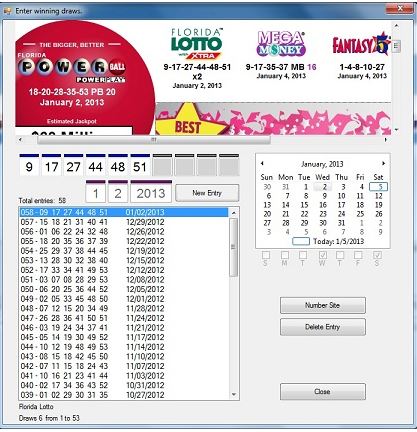Click the number field showing 51

point(140,165)
